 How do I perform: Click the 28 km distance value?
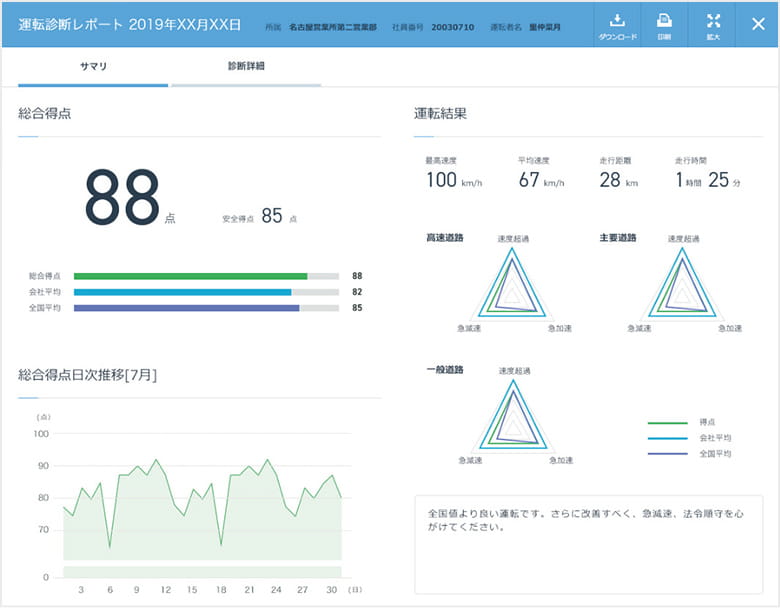point(618,180)
